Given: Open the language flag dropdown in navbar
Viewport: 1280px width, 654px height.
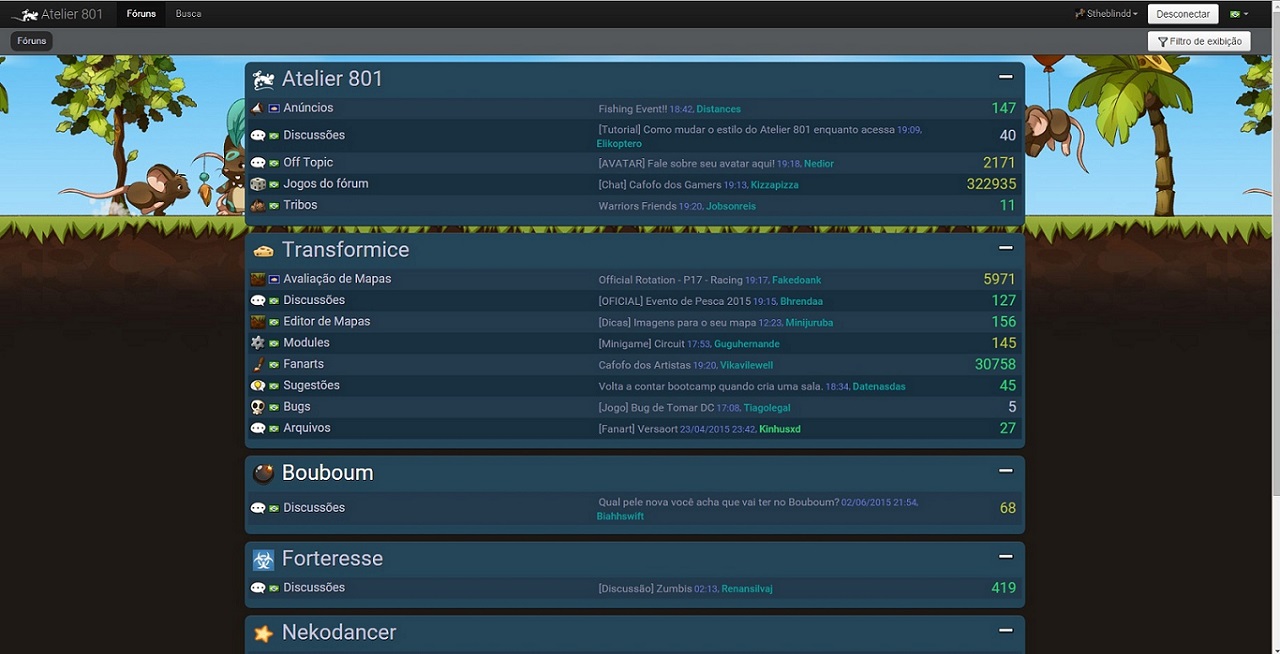Looking at the screenshot, I should [x=1239, y=14].
